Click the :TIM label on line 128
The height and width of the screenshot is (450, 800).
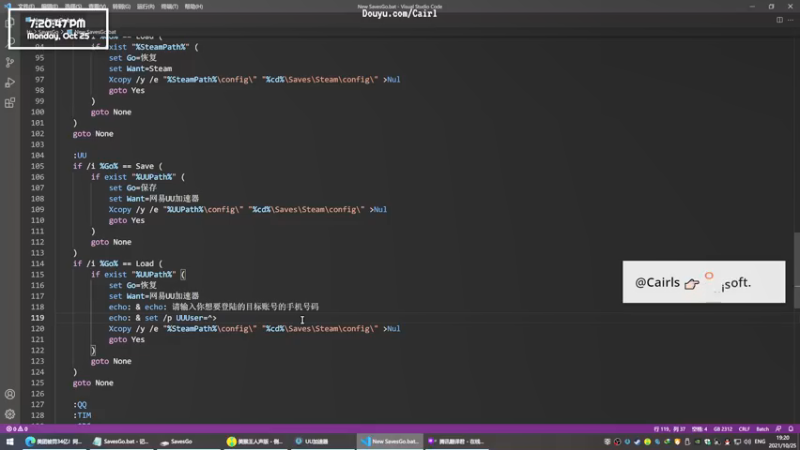coord(82,415)
